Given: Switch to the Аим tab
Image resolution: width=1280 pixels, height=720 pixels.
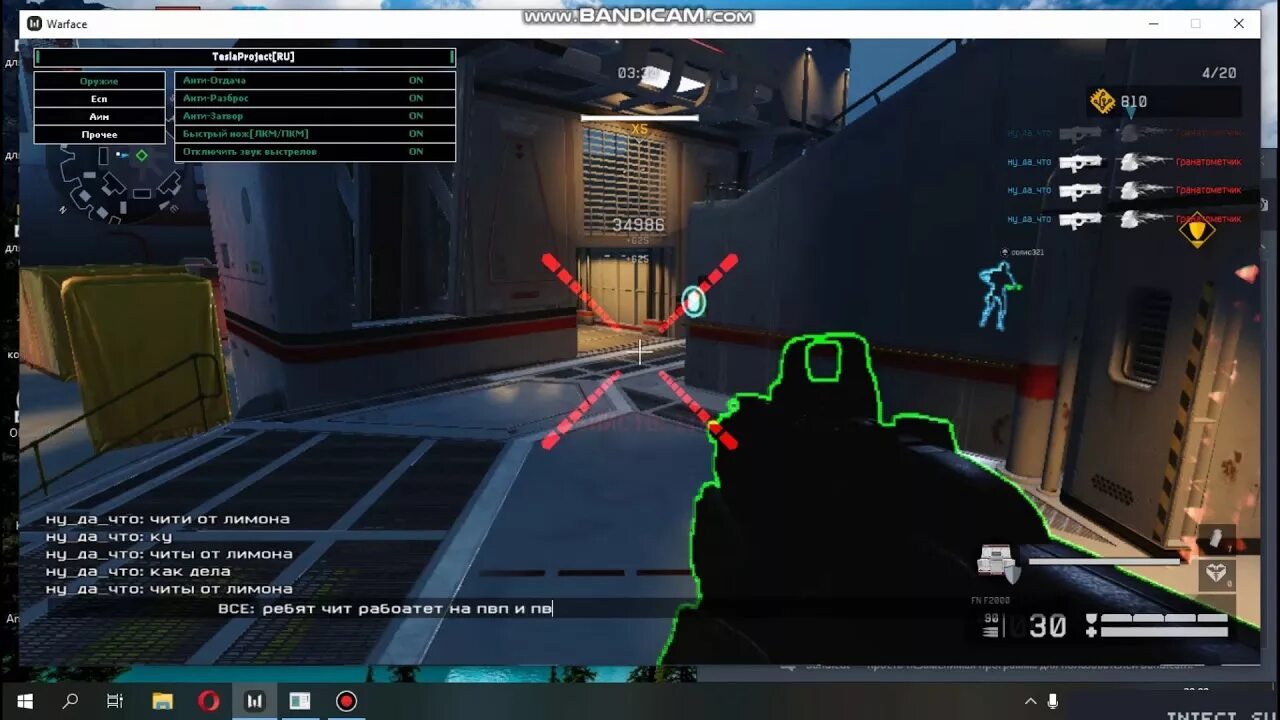Looking at the screenshot, I should pos(99,117).
